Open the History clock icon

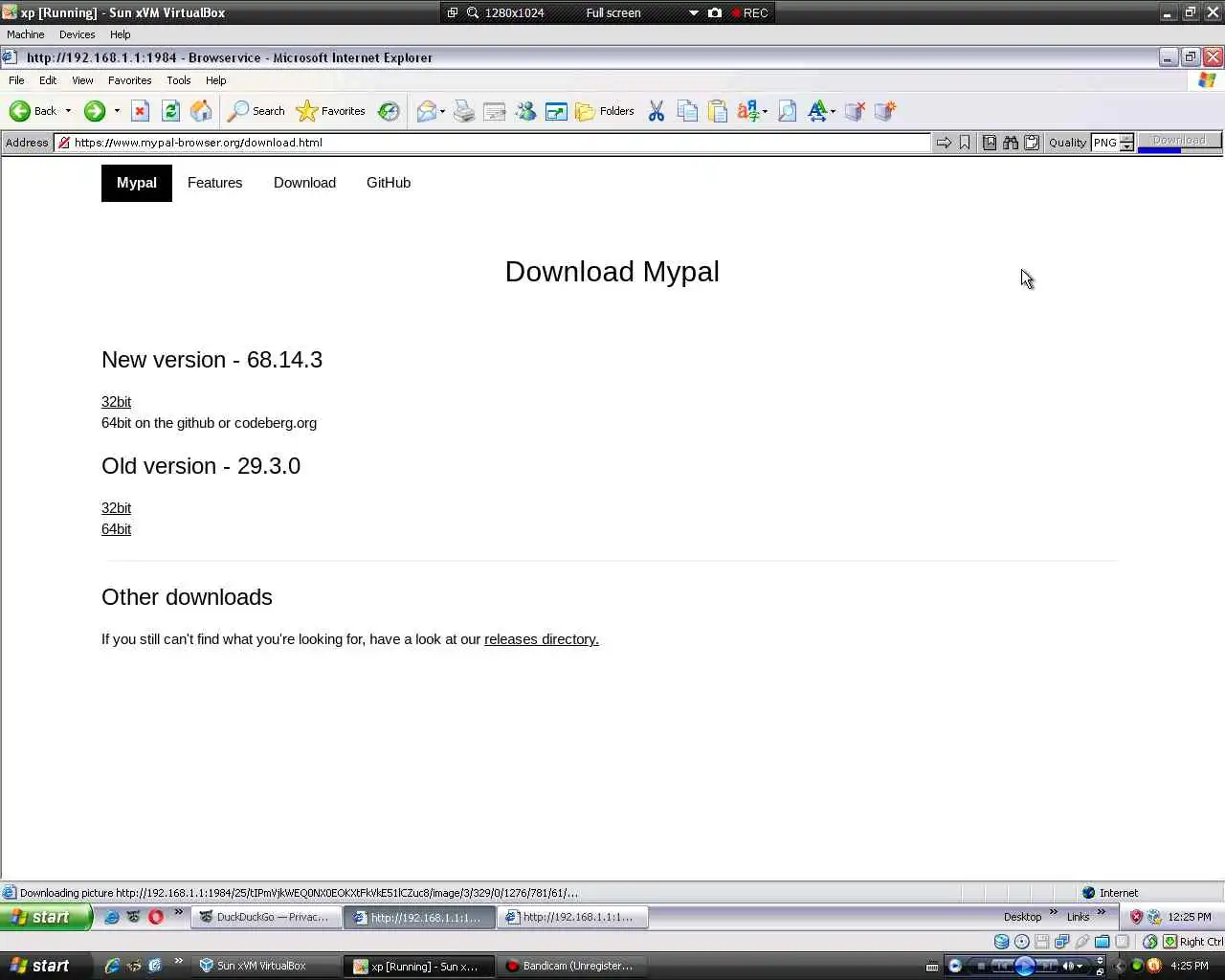389,111
